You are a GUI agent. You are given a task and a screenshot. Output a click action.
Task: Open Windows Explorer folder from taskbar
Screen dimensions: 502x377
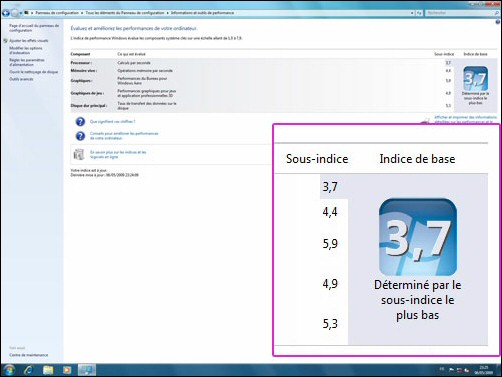(x=48, y=370)
